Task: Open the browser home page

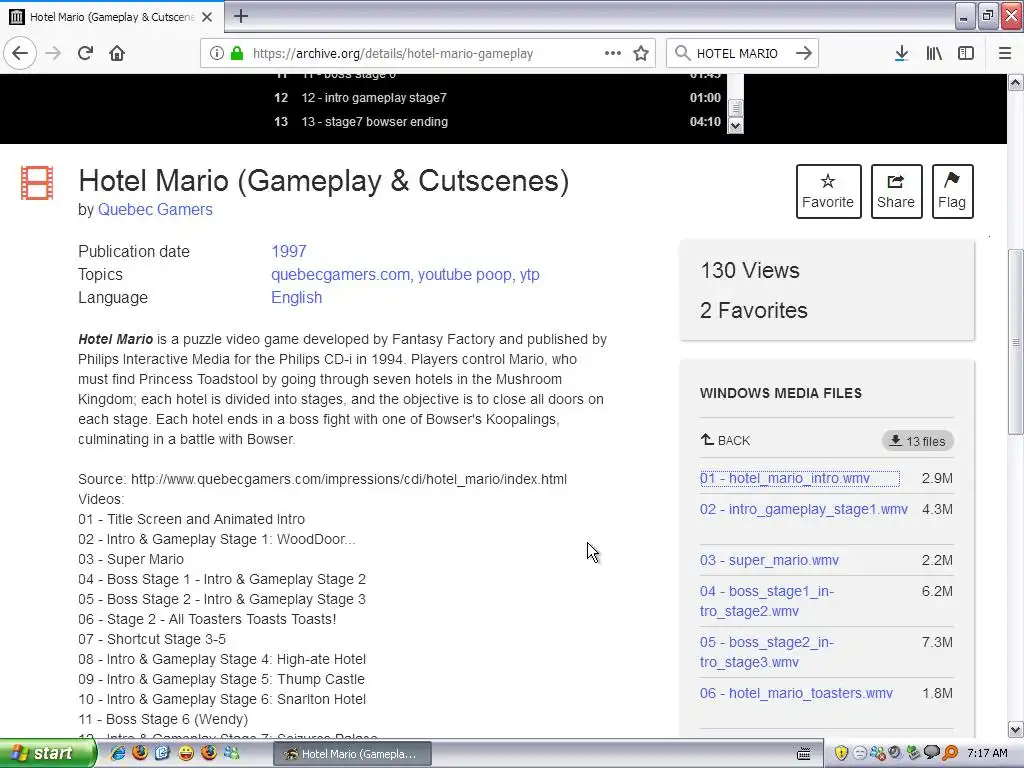Action: click(117, 53)
